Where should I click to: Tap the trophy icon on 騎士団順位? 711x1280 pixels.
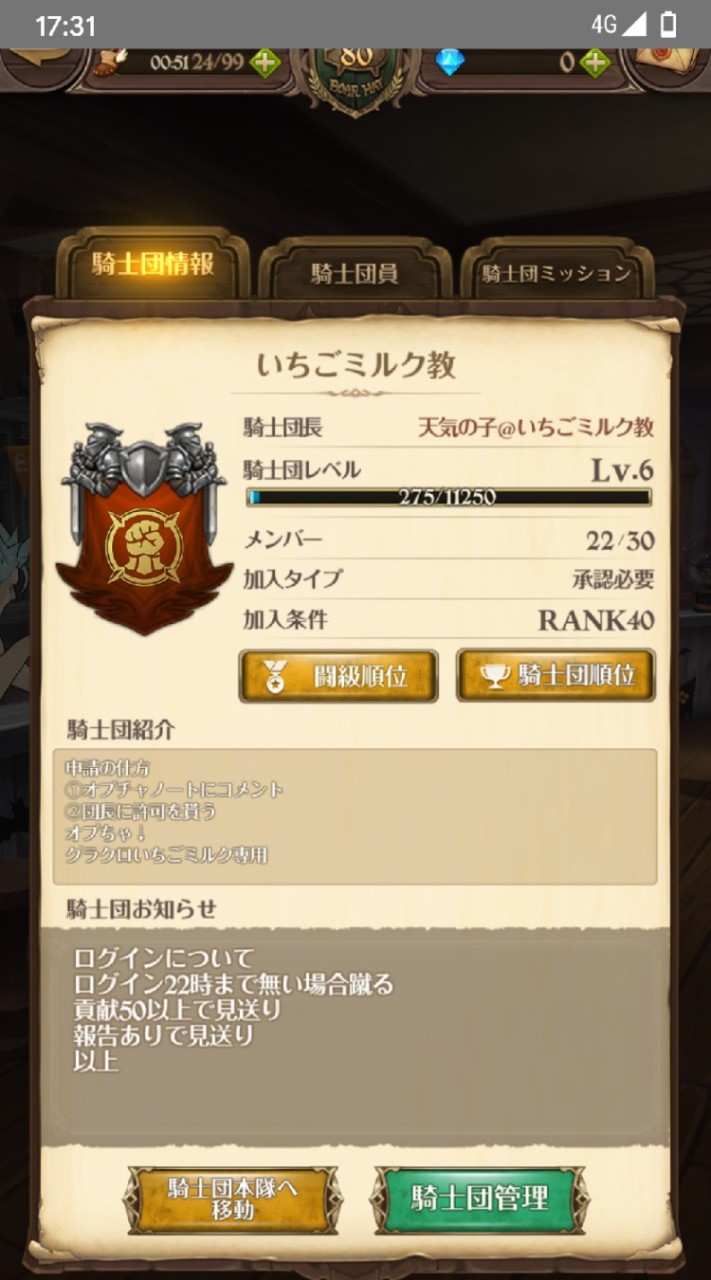tap(494, 676)
